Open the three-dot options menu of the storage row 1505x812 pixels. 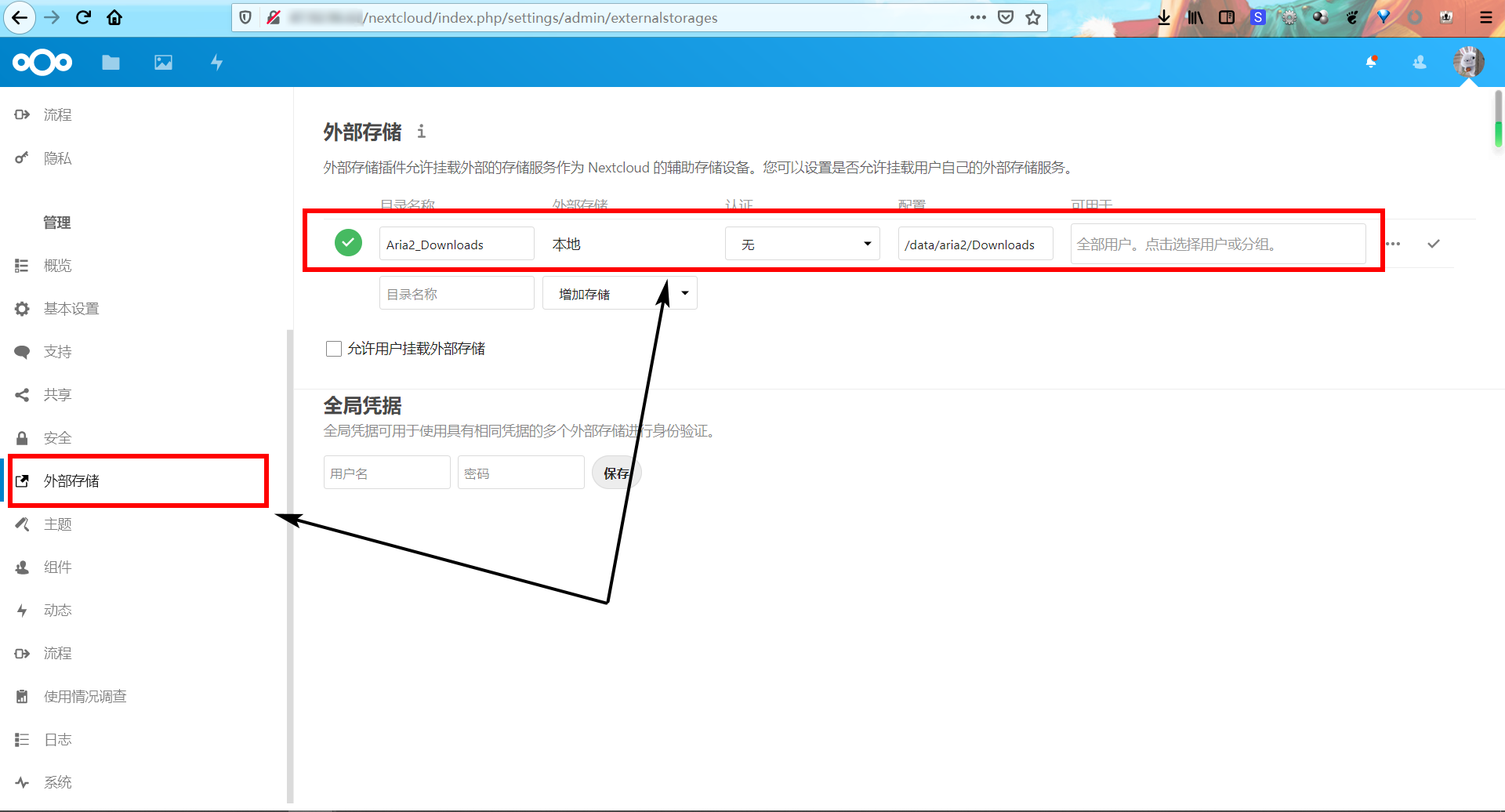tap(1393, 243)
